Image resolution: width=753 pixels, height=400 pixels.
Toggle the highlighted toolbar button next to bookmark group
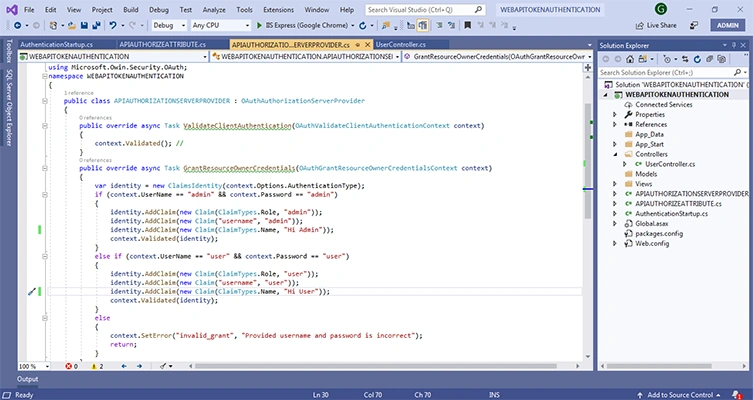[423, 25]
